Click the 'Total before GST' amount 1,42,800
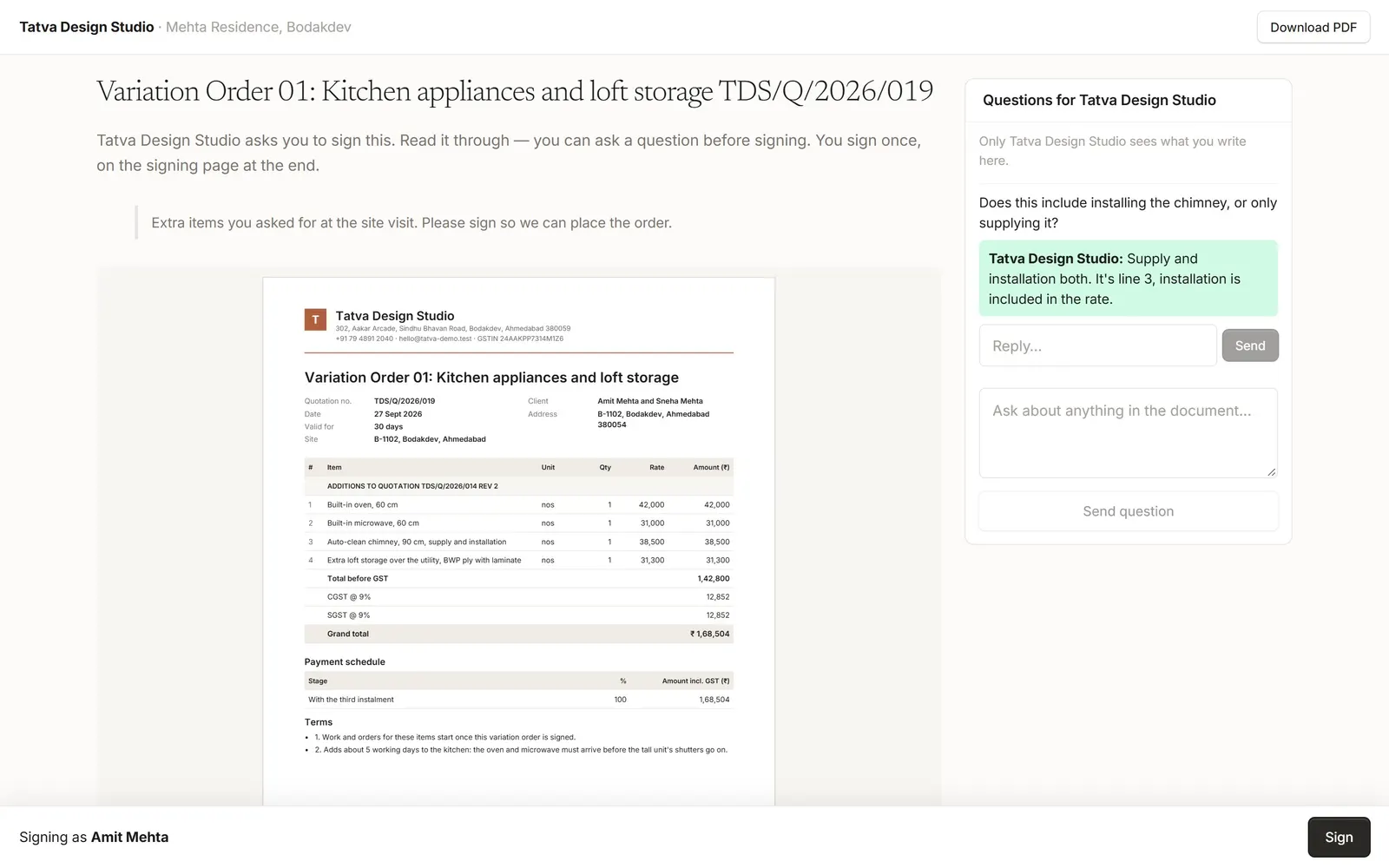1389x868 pixels. pyautogui.click(x=714, y=578)
